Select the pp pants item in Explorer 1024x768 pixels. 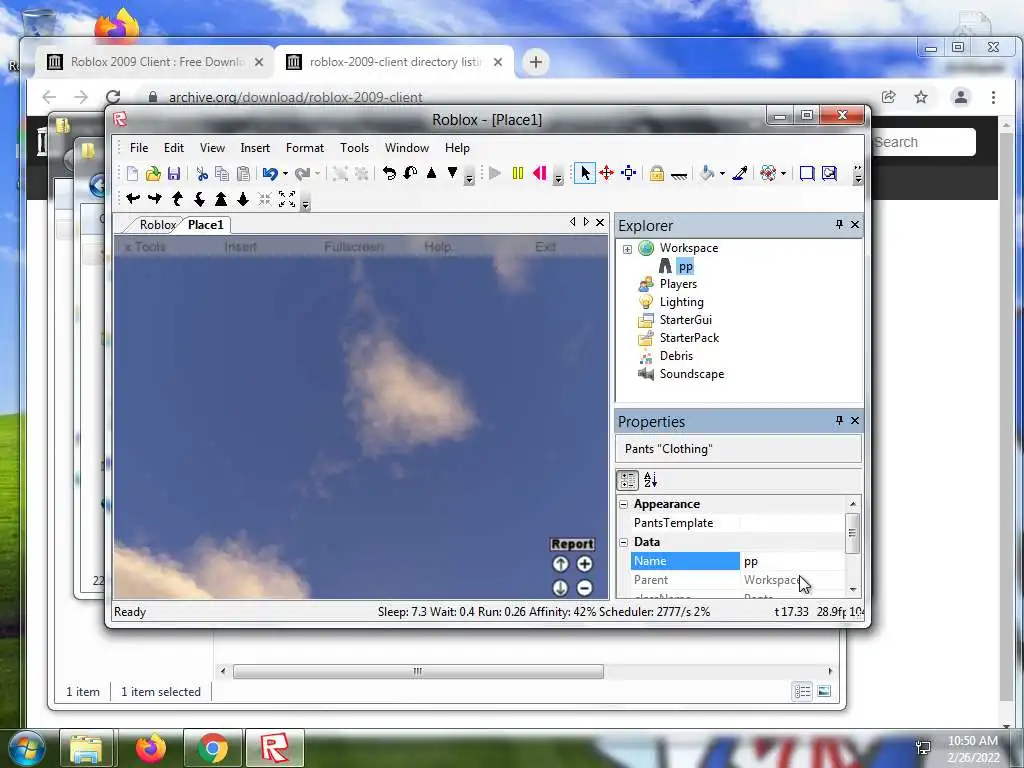tap(685, 266)
